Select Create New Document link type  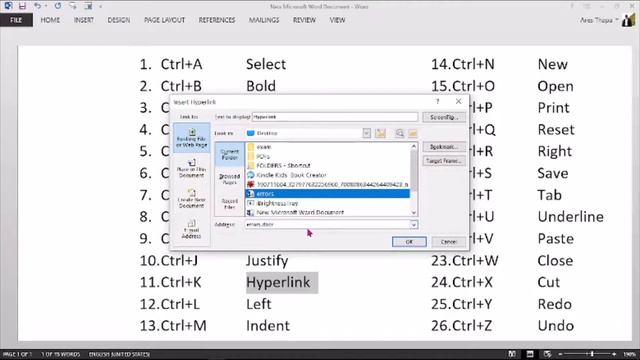[x=191, y=199]
